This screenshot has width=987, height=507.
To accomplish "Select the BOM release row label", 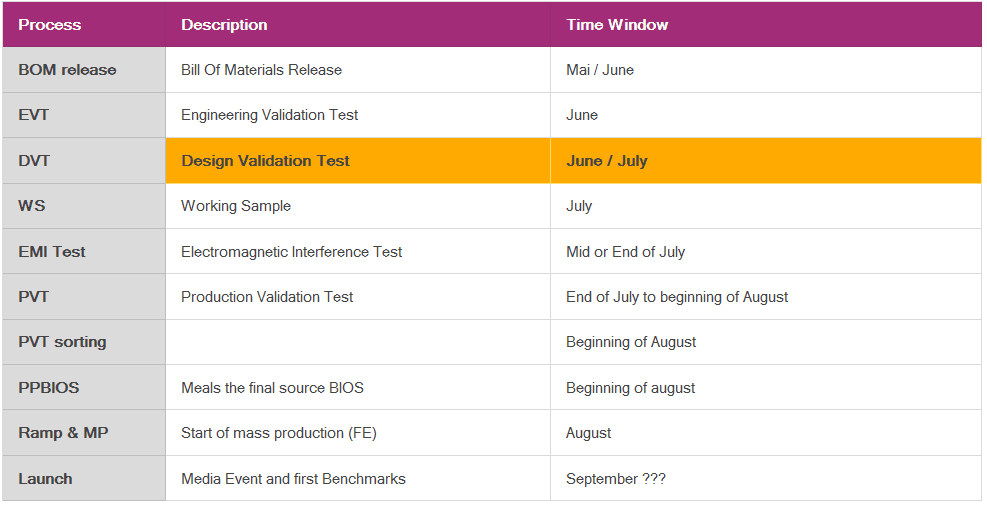I will [x=67, y=70].
